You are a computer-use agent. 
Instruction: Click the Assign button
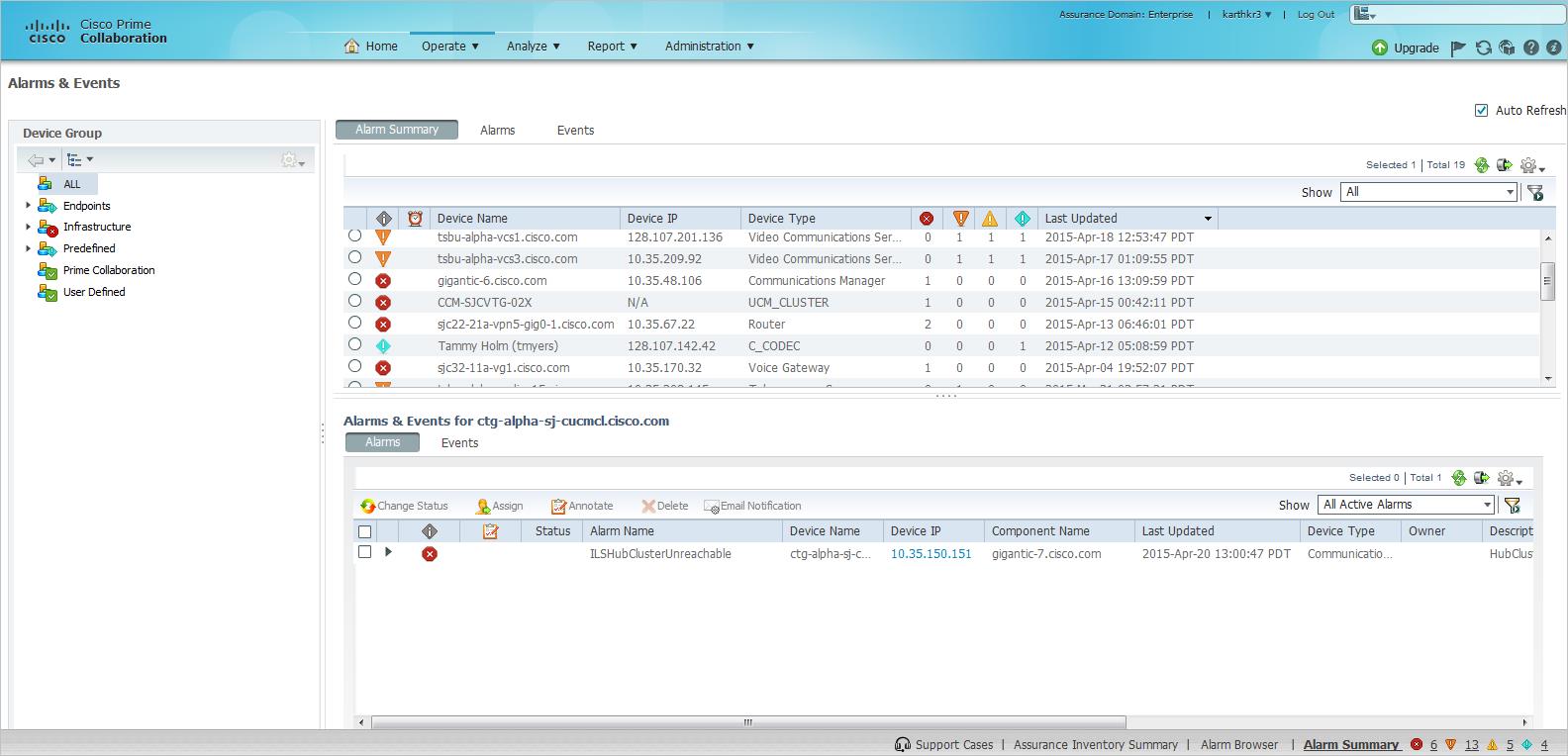499,506
